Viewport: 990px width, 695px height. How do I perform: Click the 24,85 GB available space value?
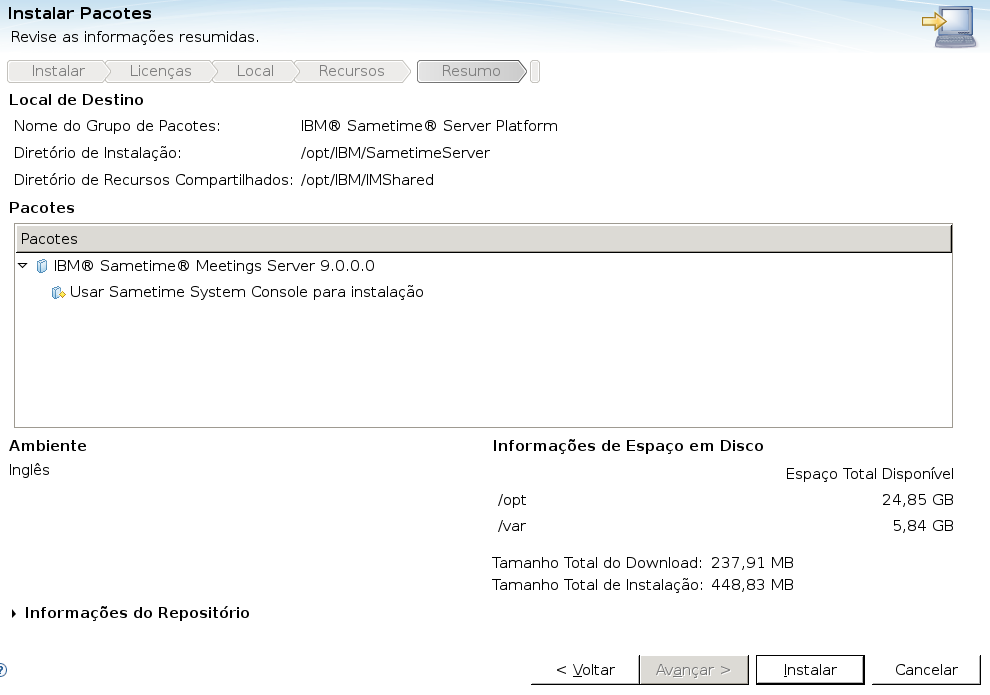tap(917, 500)
